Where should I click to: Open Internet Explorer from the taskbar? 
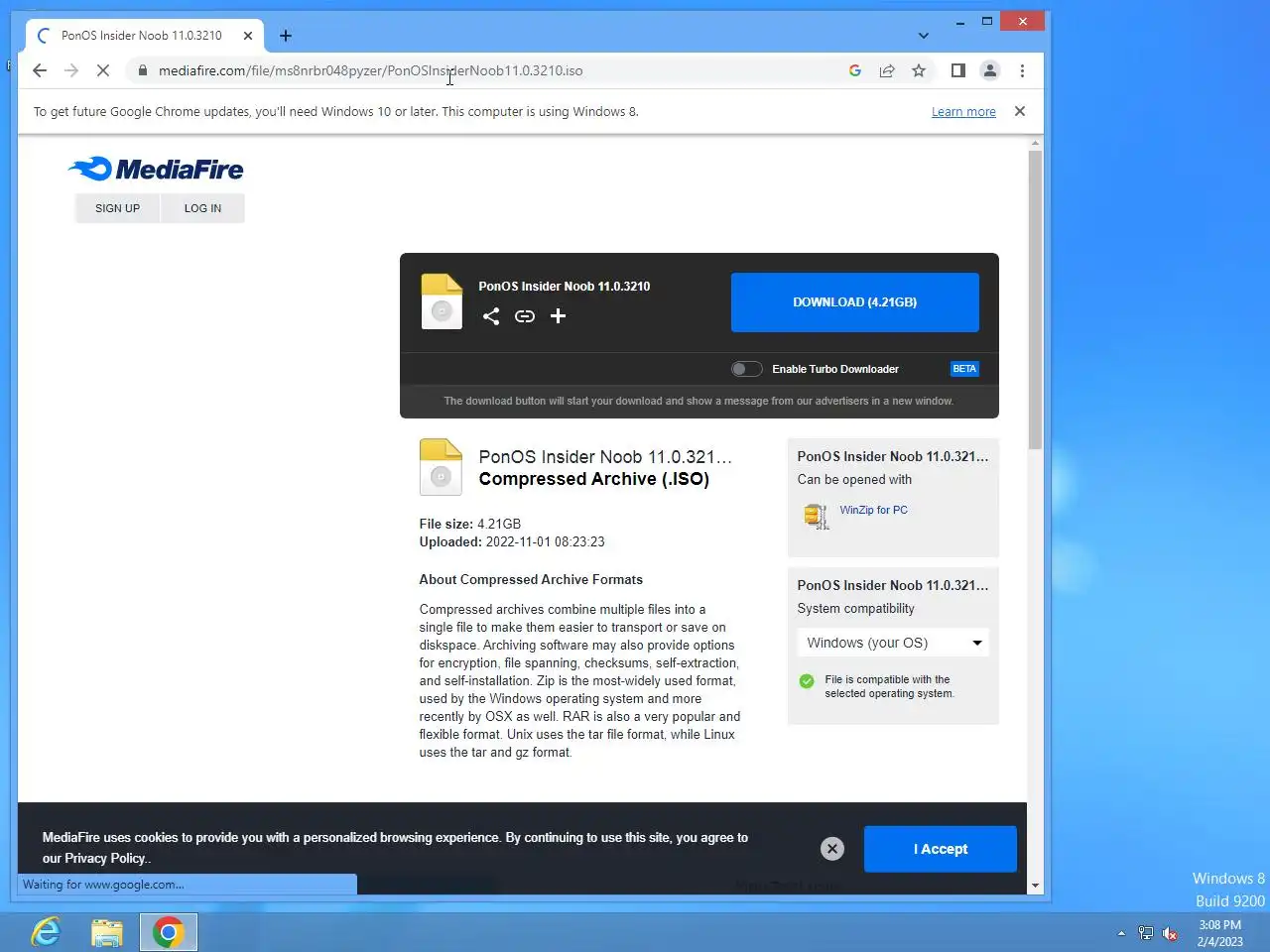[x=46, y=932]
